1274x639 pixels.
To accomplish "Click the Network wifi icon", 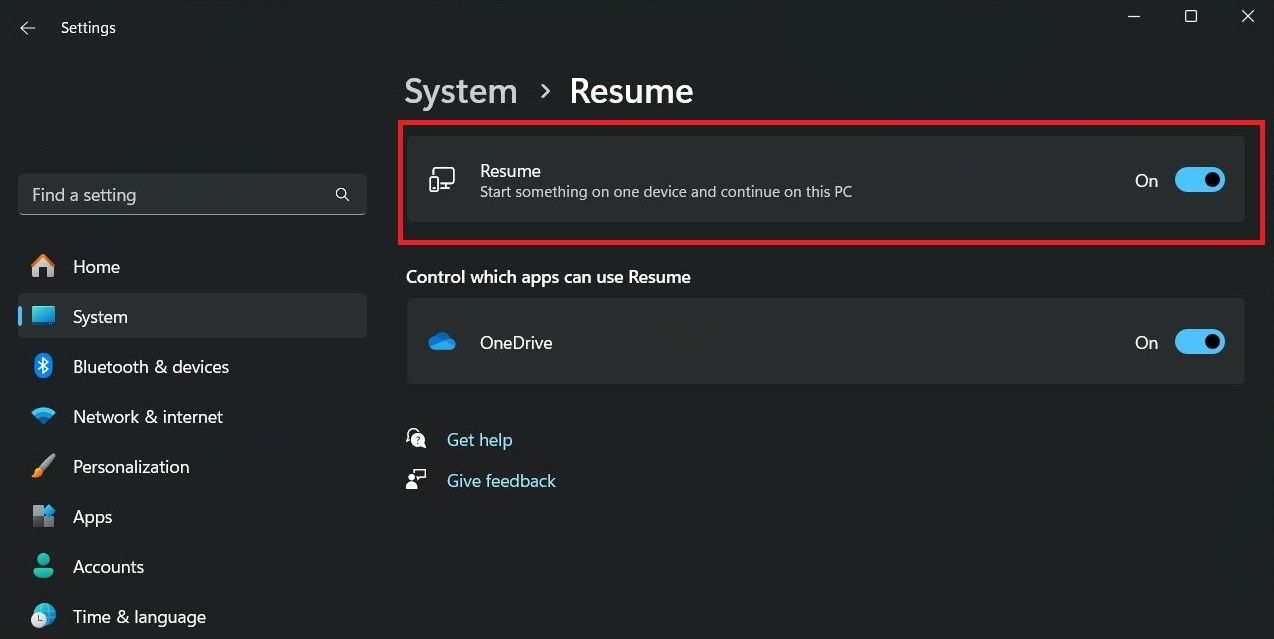I will click(43, 416).
